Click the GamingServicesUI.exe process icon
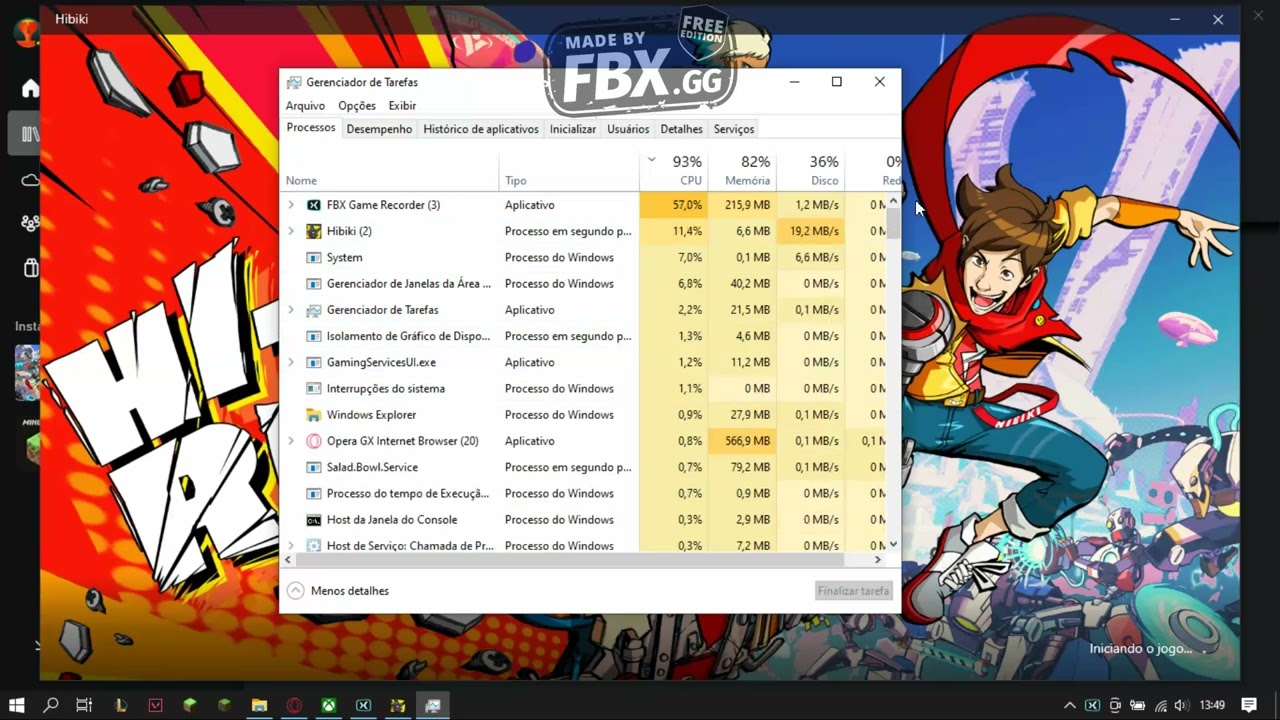Image resolution: width=1280 pixels, height=720 pixels. tap(314, 362)
